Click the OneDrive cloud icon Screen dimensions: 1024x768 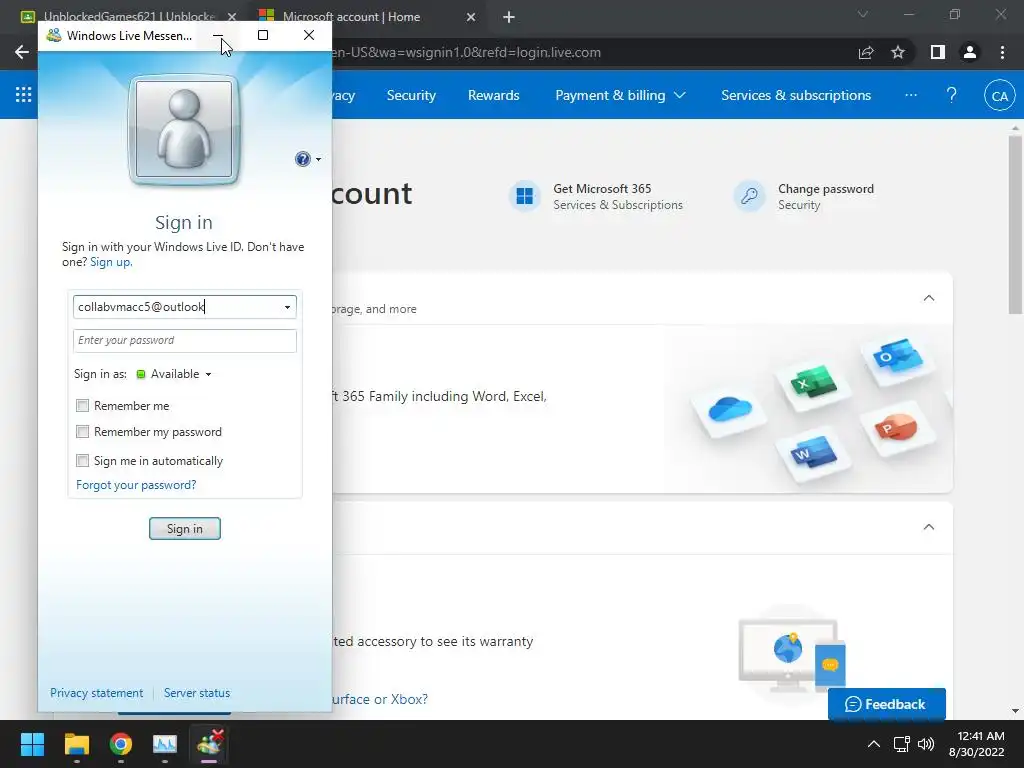pos(729,410)
